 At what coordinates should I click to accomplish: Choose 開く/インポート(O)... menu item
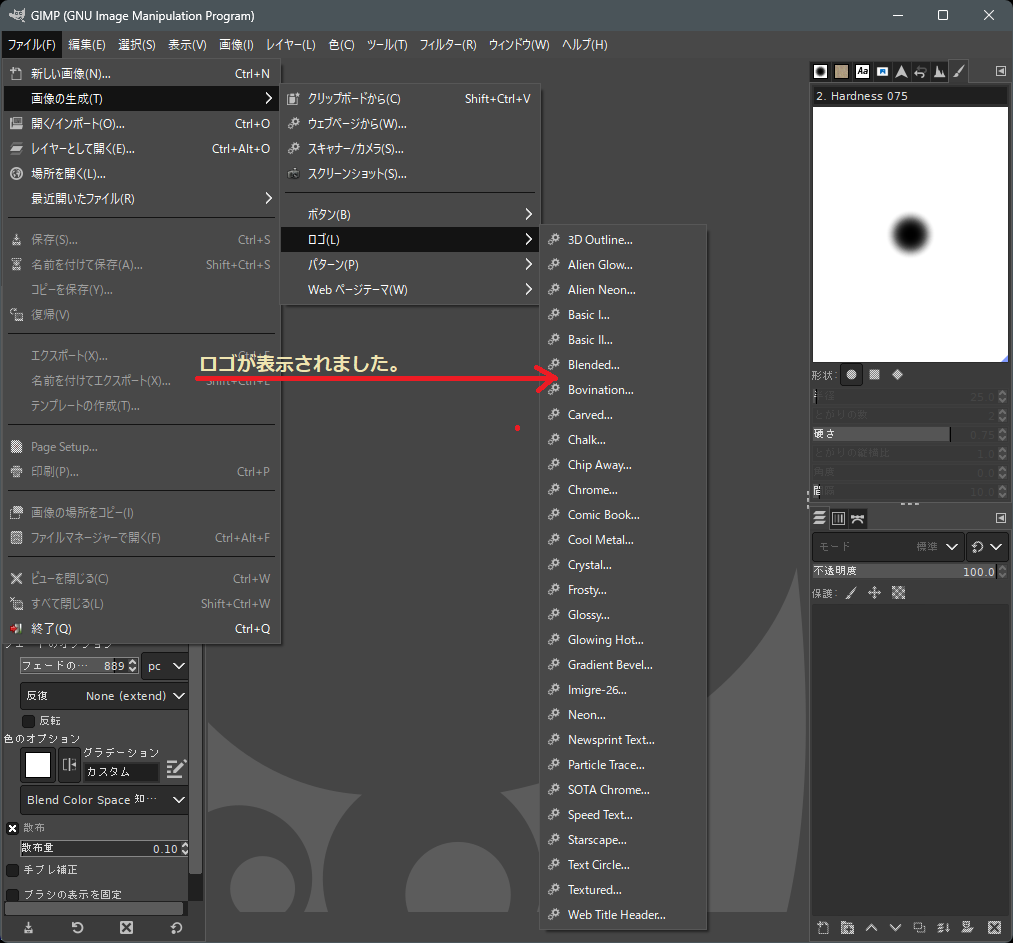142,124
